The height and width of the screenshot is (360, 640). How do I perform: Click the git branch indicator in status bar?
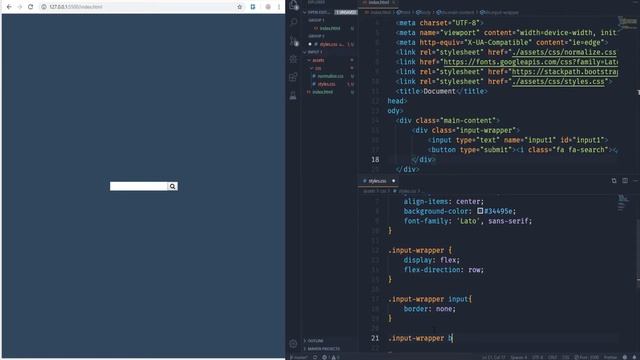(x=300, y=357)
